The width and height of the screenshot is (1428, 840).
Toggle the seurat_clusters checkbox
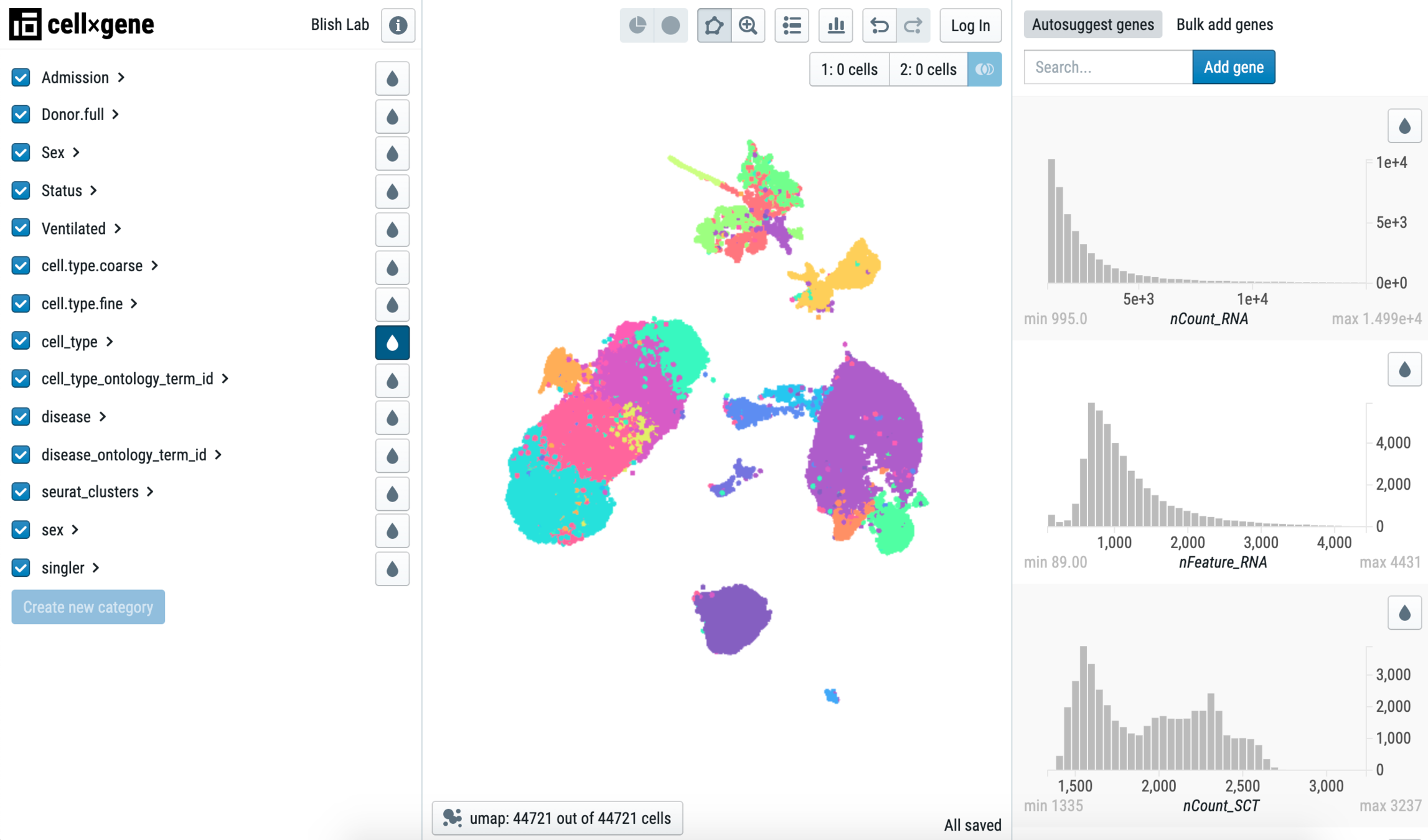tap(21, 492)
